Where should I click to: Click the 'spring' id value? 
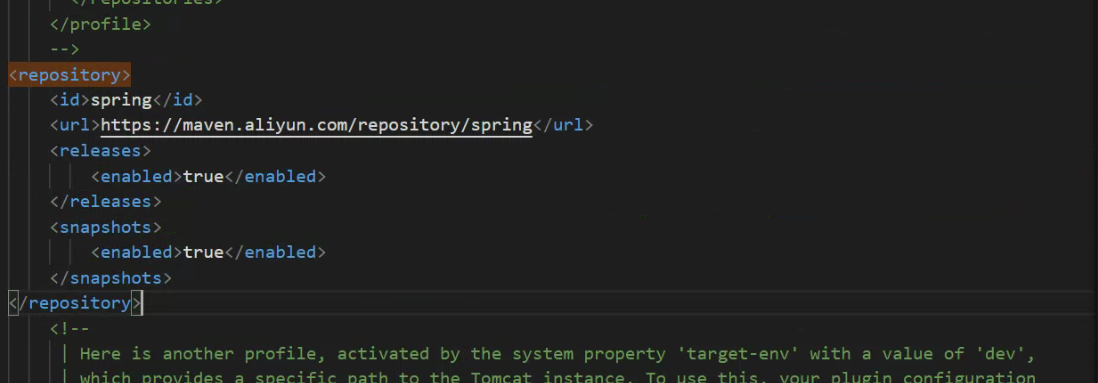(x=121, y=100)
